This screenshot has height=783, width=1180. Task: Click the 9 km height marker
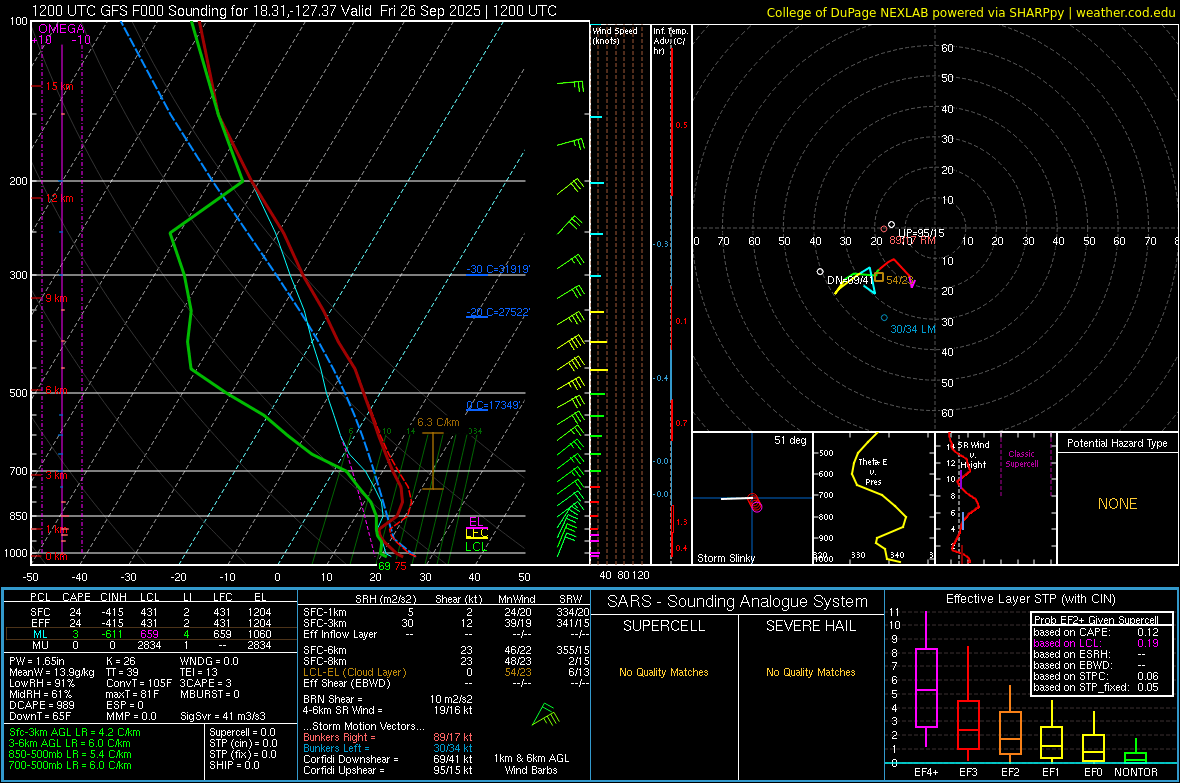56,298
